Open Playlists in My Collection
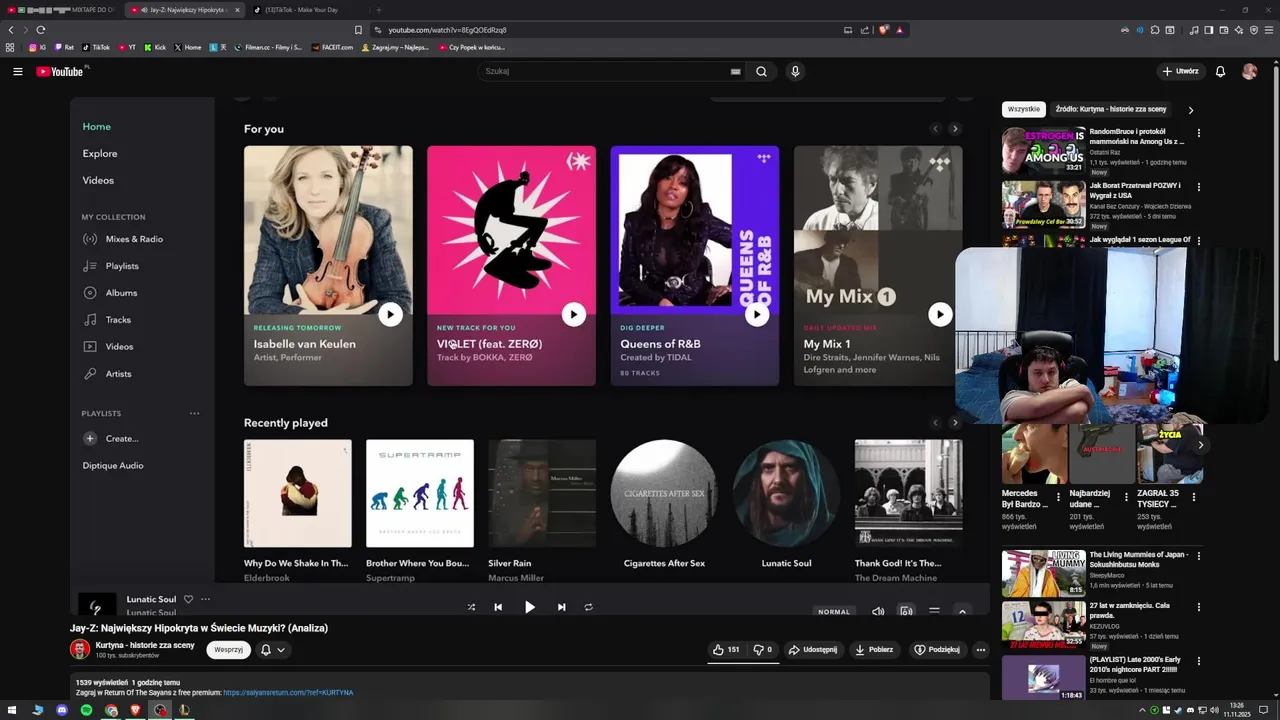 [x=110, y=266]
